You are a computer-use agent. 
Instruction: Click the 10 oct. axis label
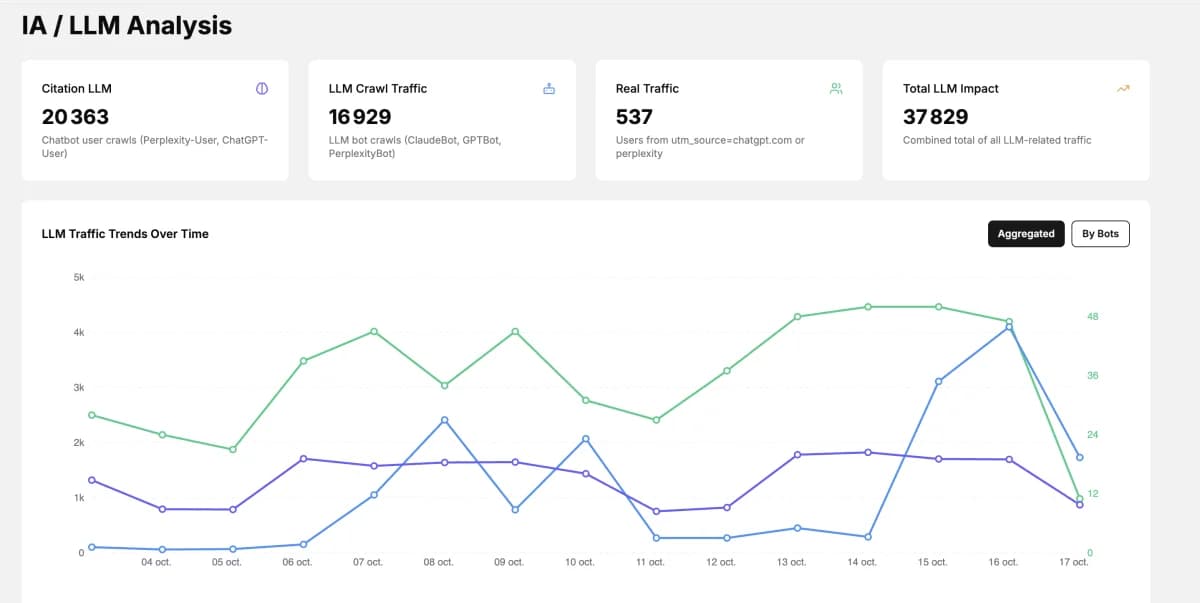579,562
